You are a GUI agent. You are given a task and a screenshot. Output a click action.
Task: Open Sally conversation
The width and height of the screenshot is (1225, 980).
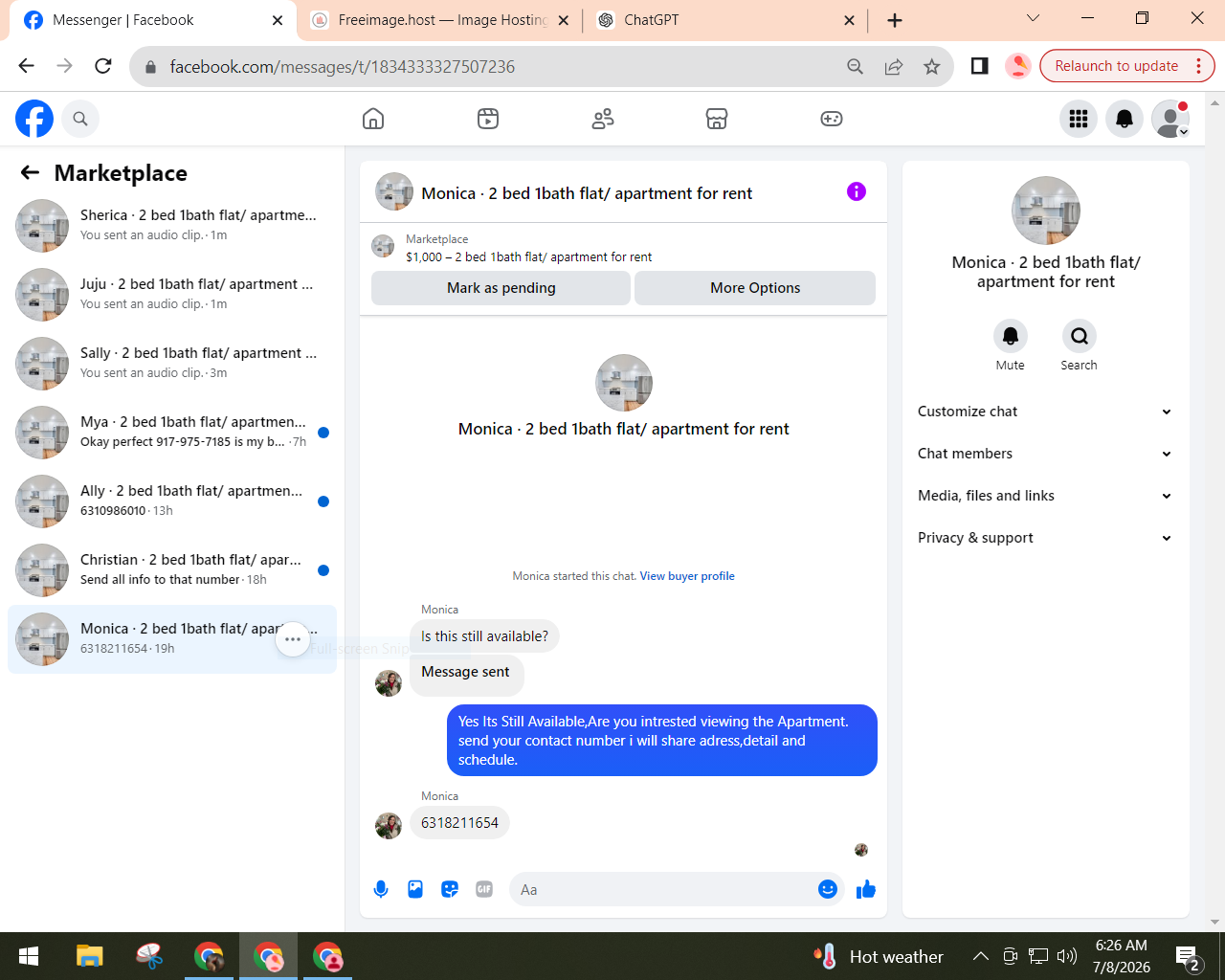(x=172, y=364)
